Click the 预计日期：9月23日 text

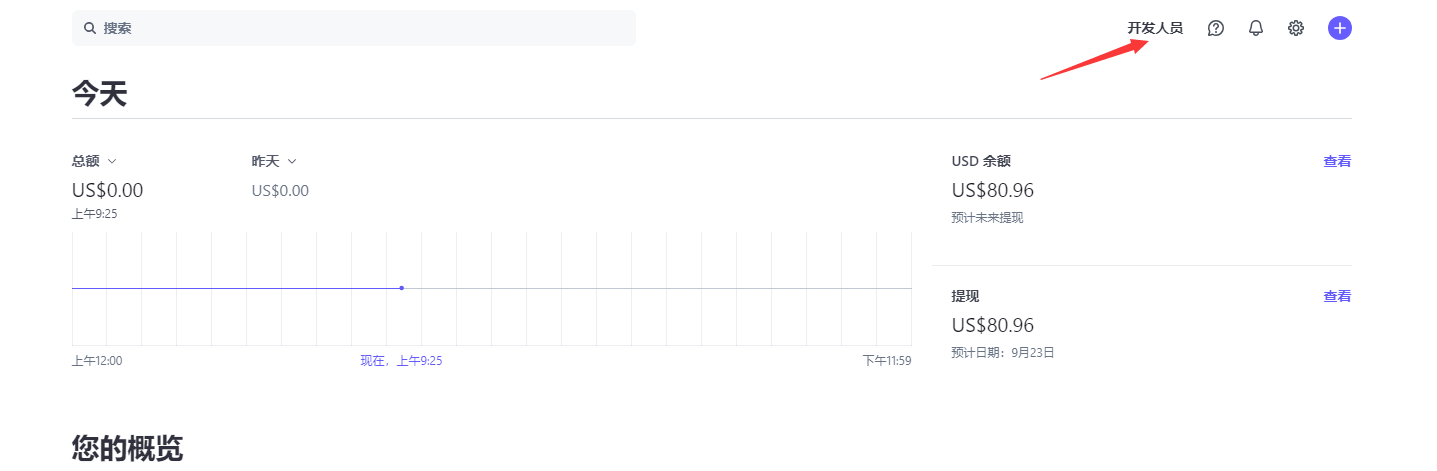click(x=1003, y=353)
